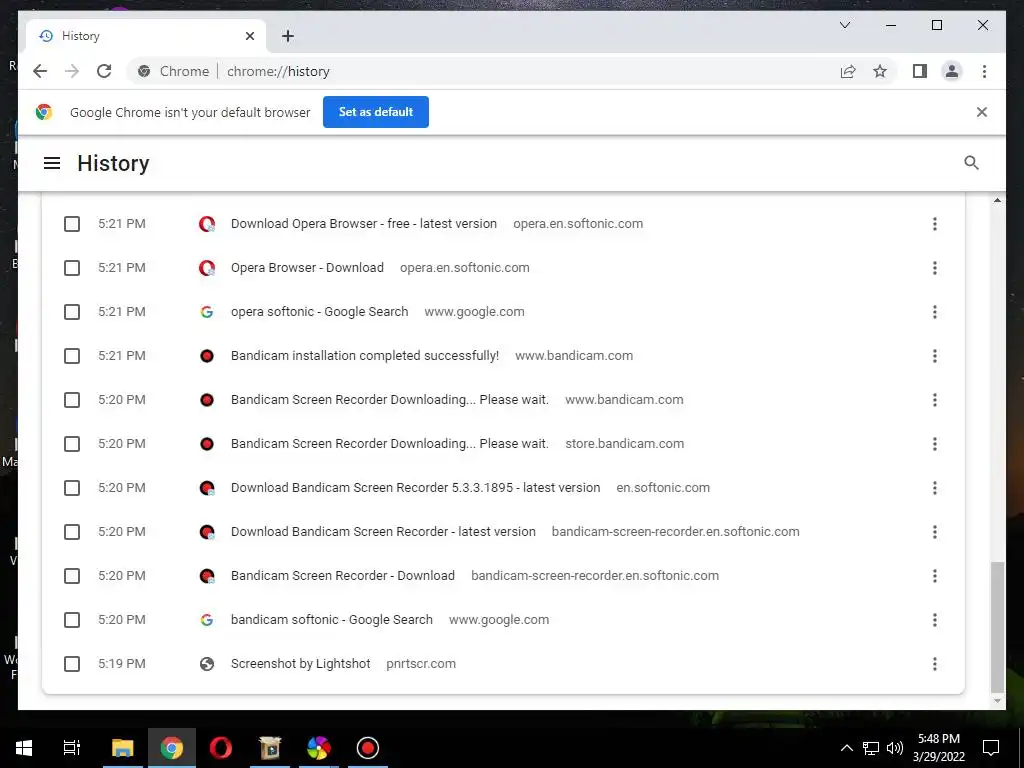This screenshot has height=768, width=1024.
Task: Open the profile avatar icon
Action: 952,71
